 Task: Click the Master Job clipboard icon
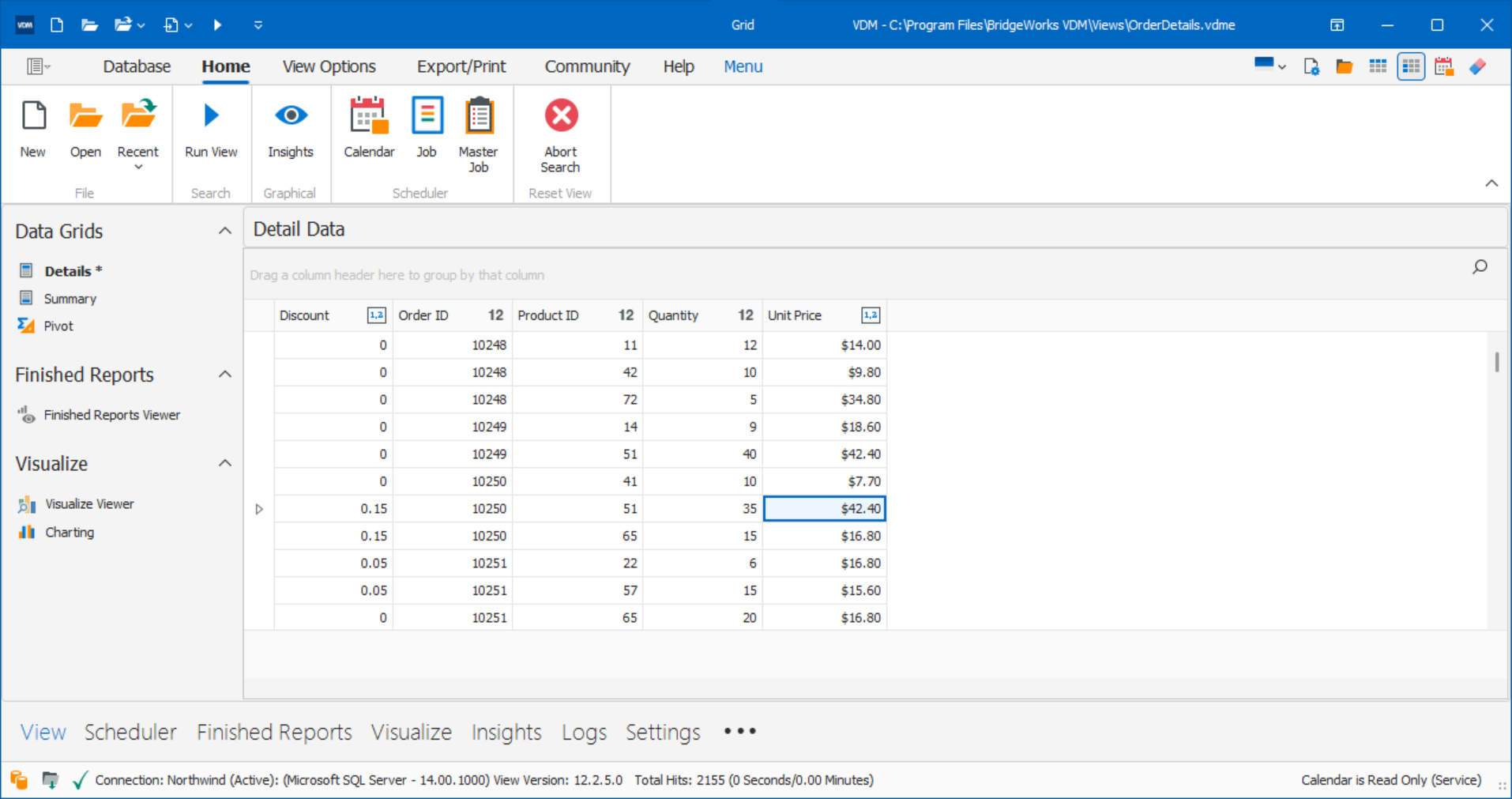click(x=478, y=116)
